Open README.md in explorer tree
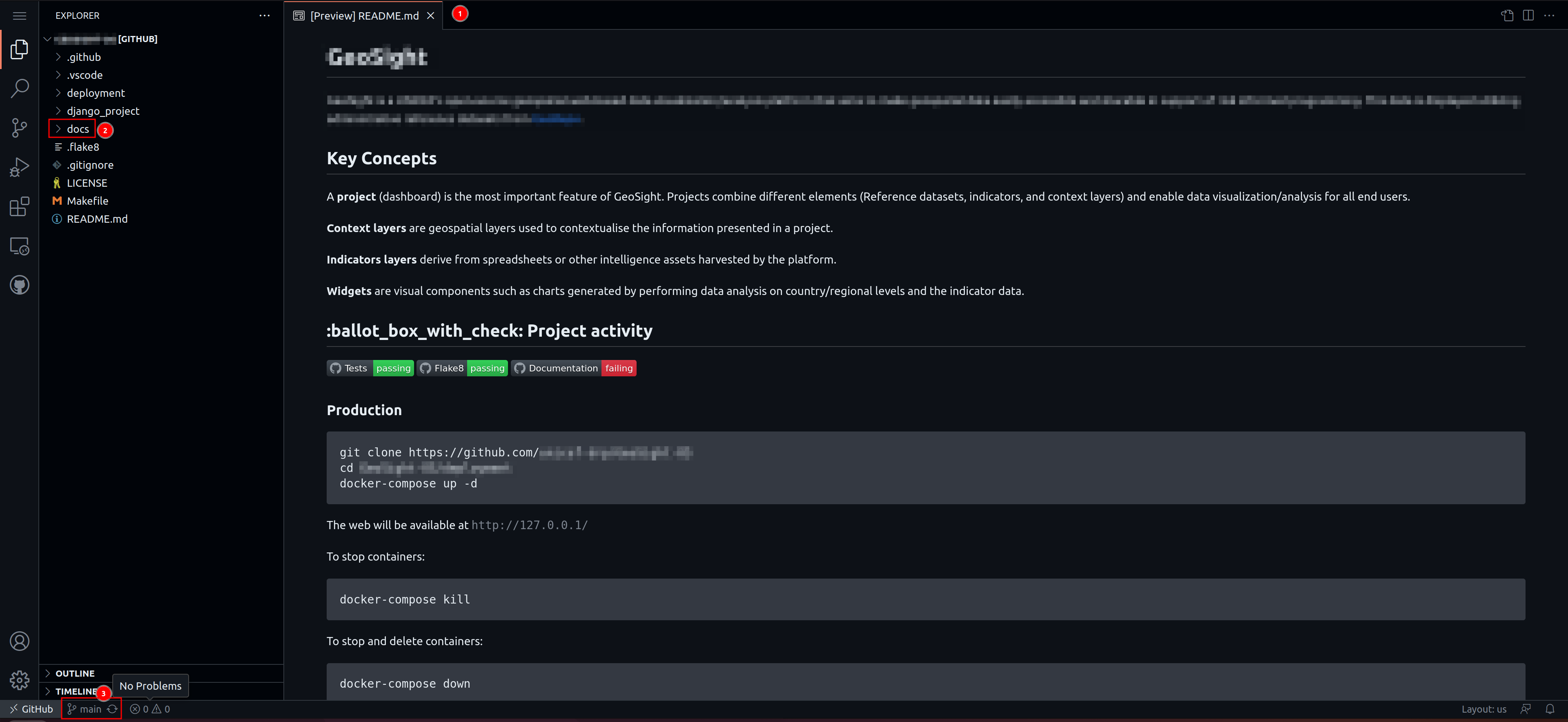Screen dimensions: 1568x722 tap(161, 219)
